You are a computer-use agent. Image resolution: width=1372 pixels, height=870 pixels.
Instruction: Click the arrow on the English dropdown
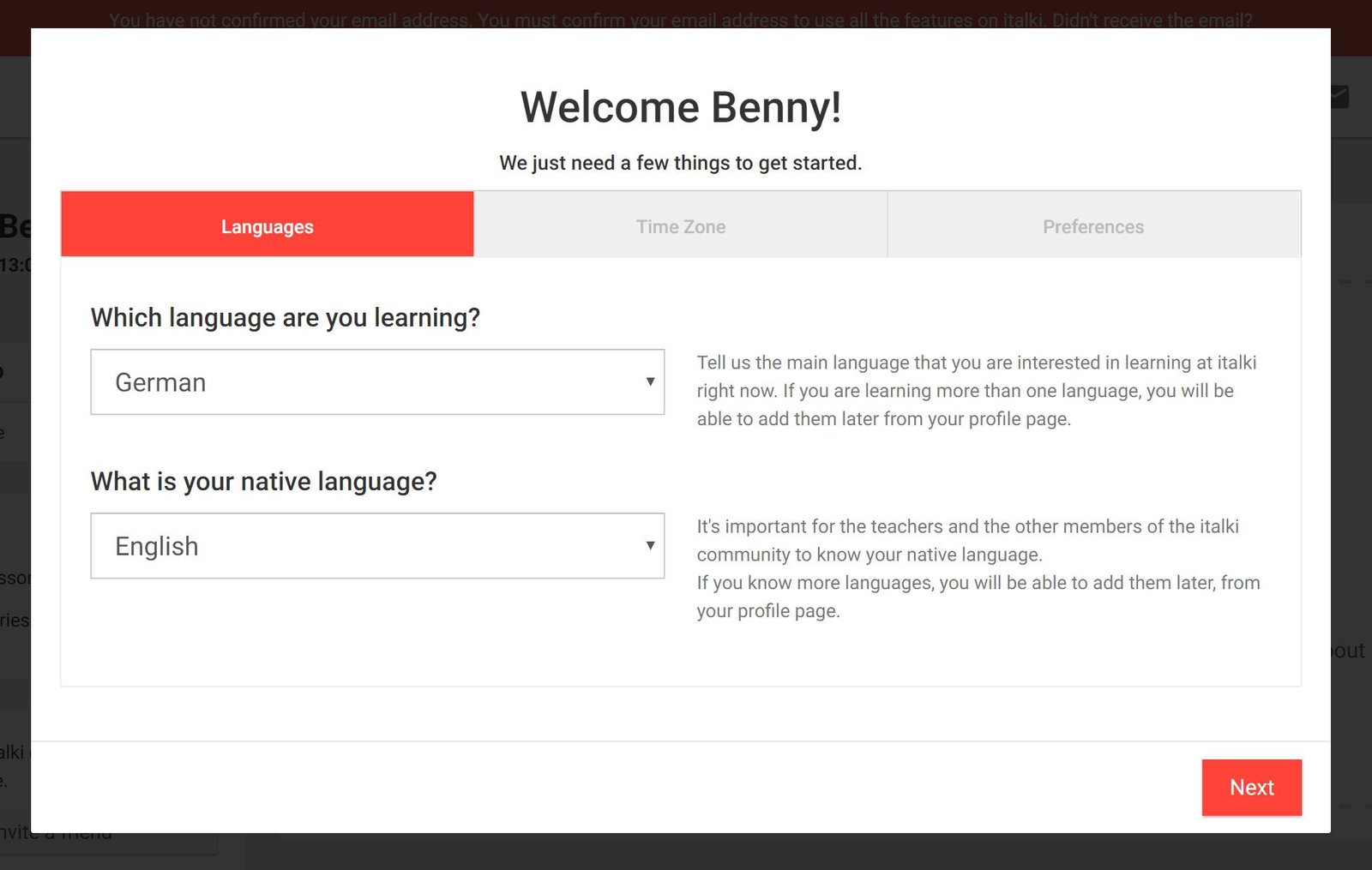click(x=650, y=546)
